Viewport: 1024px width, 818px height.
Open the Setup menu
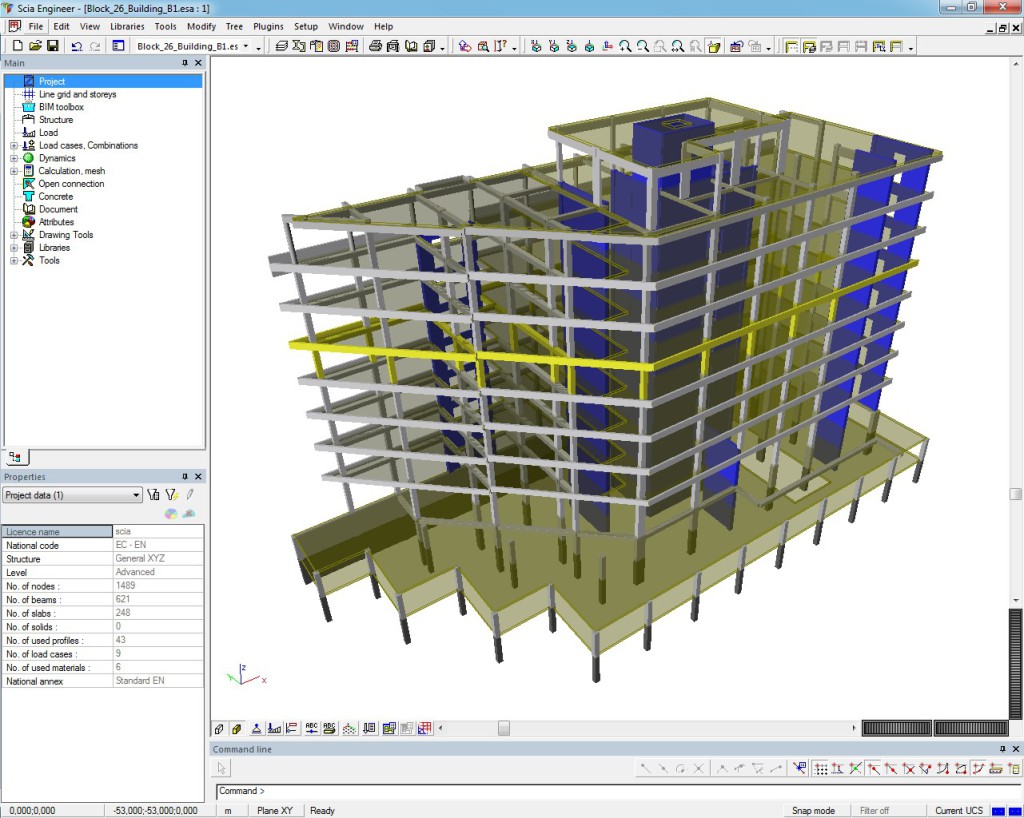pos(305,27)
